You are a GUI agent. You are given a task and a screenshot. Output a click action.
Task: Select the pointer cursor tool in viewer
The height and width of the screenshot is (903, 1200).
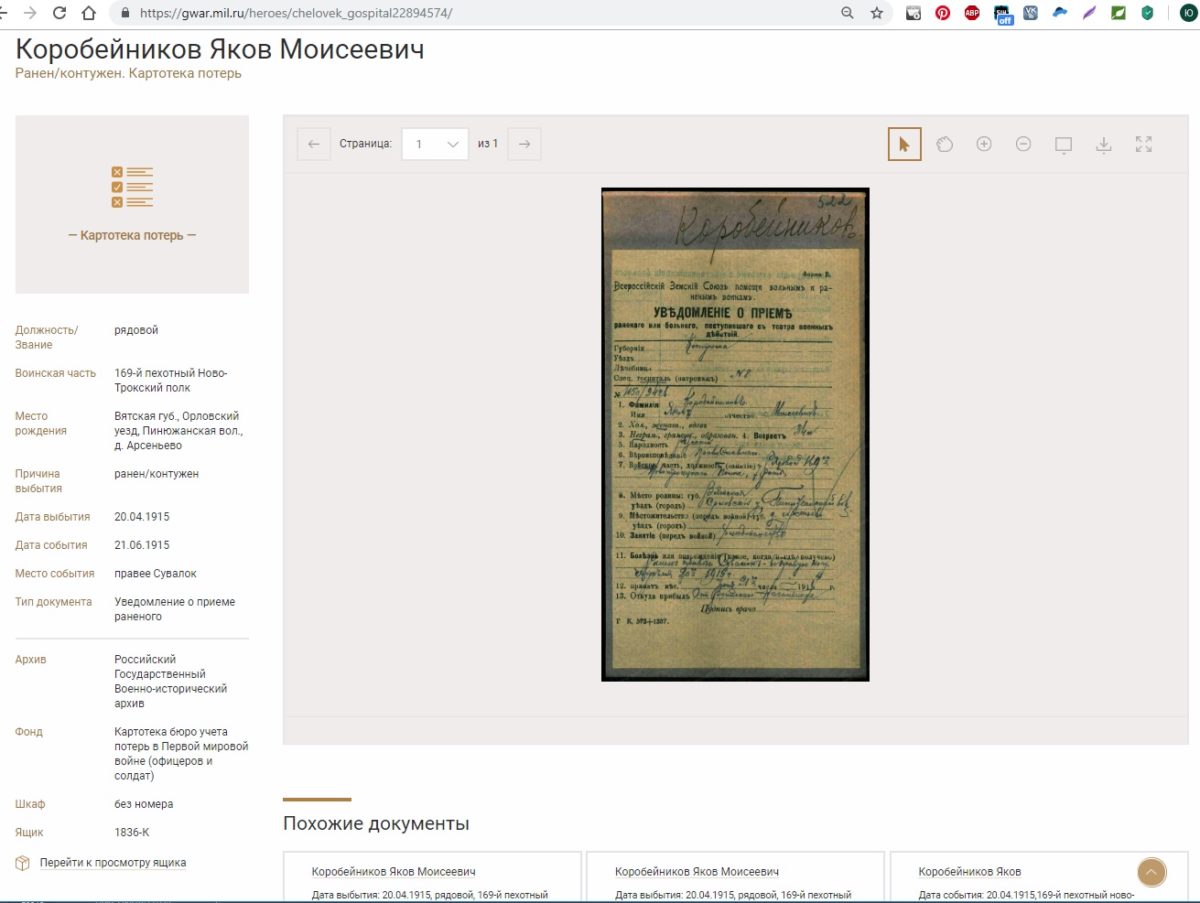[904, 144]
